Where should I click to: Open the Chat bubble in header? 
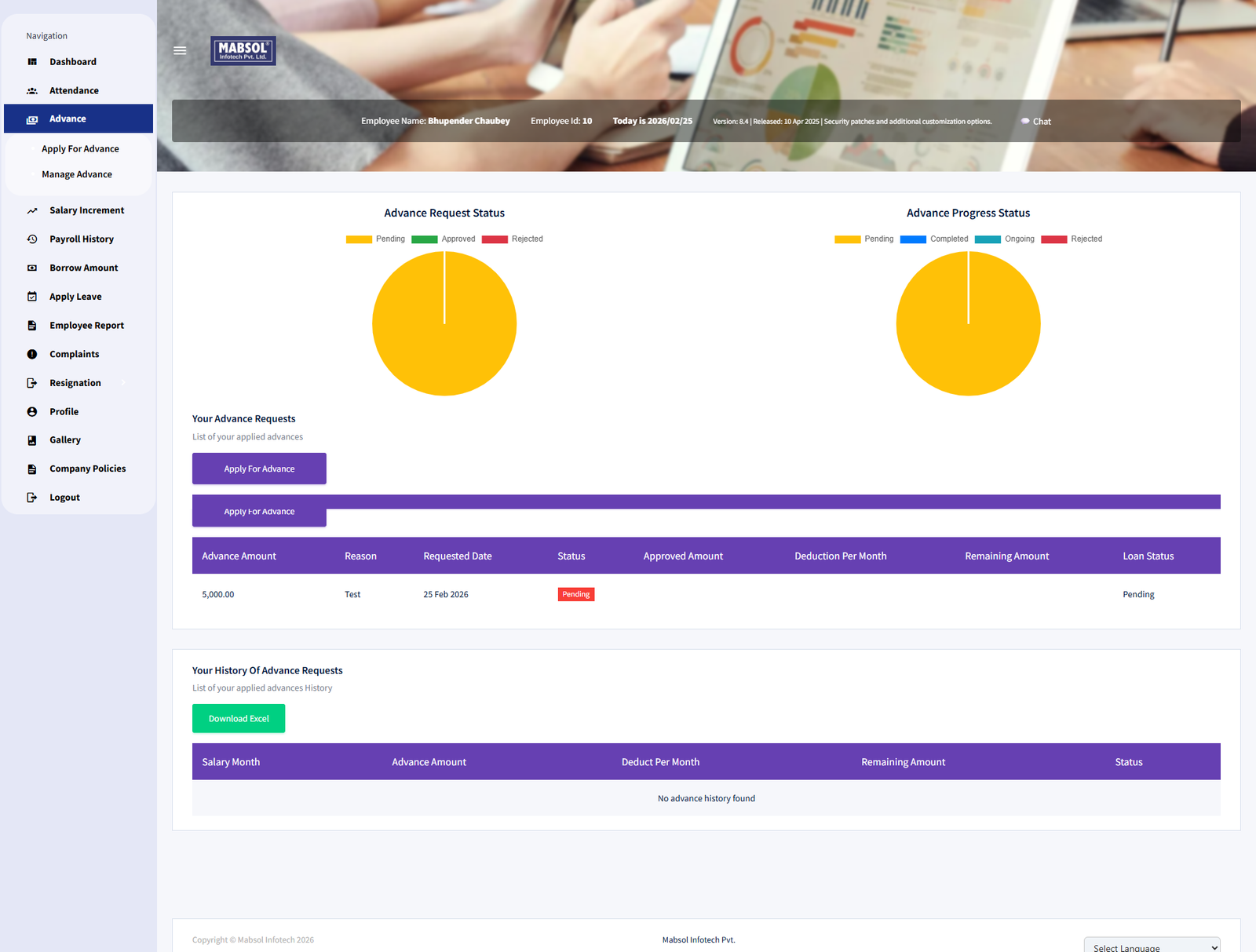tap(1035, 122)
